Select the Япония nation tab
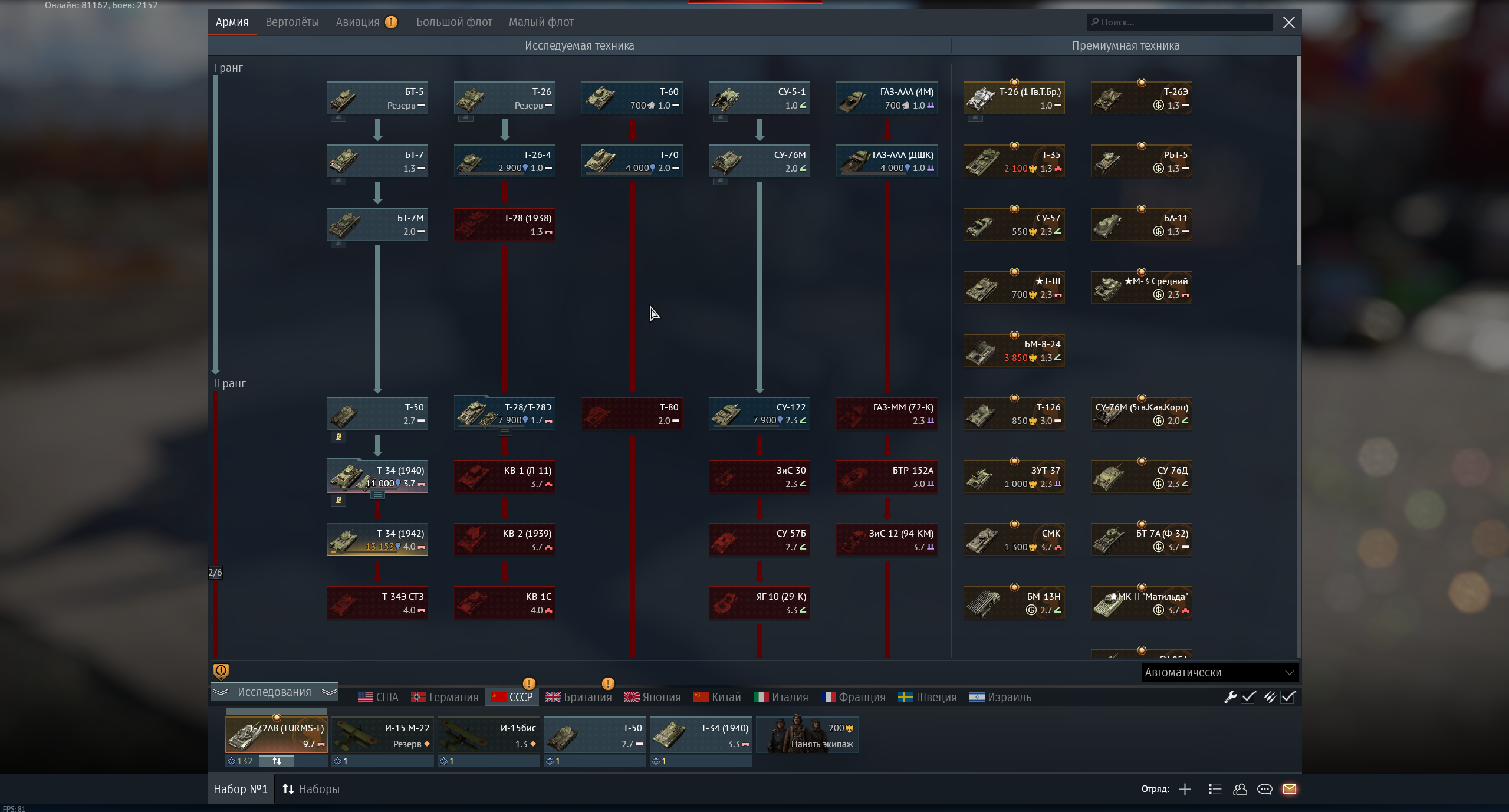1509x812 pixels. click(x=652, y=697)
